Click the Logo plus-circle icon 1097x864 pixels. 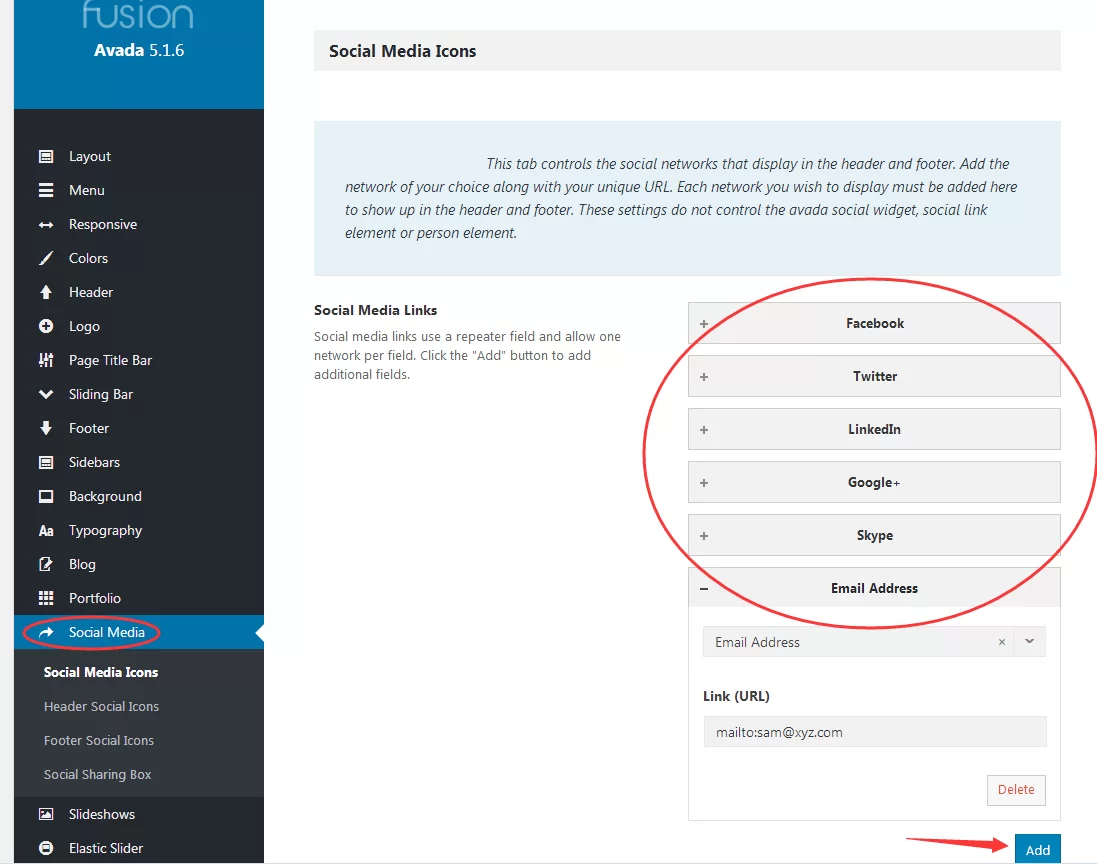46,326
